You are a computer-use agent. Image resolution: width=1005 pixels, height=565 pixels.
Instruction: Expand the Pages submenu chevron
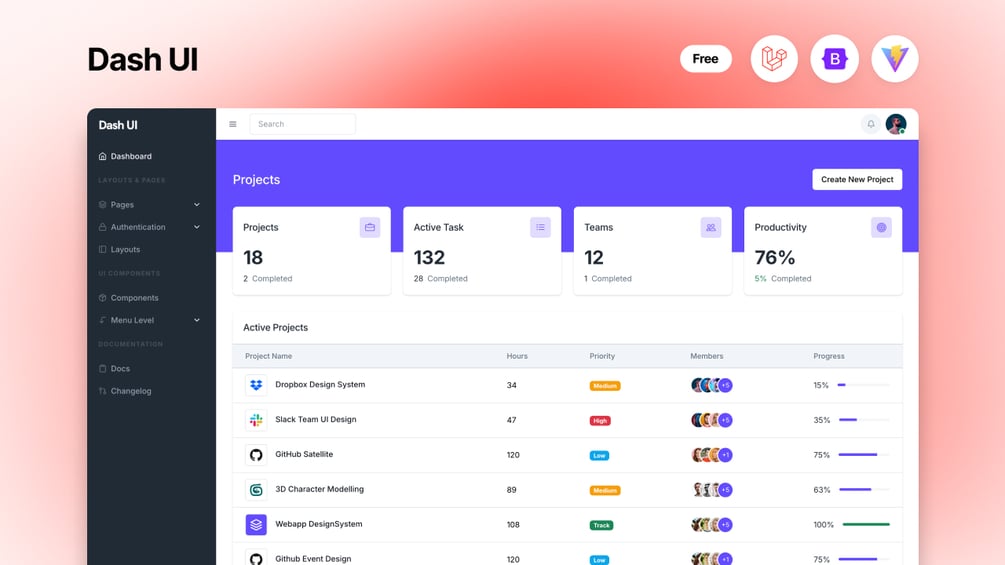coord(197,205)
